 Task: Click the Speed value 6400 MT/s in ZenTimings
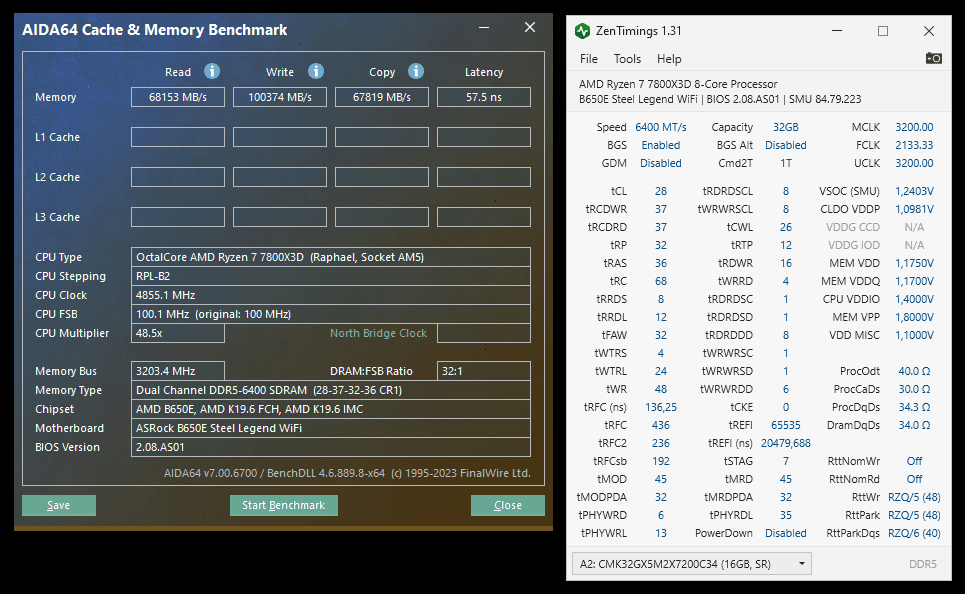pos(660,127)
